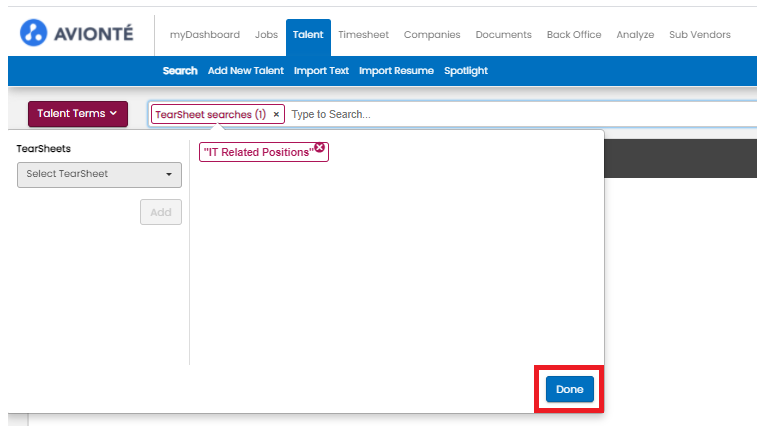
Task: Go to the Back Office tab
Action: (x=574, y=35)
